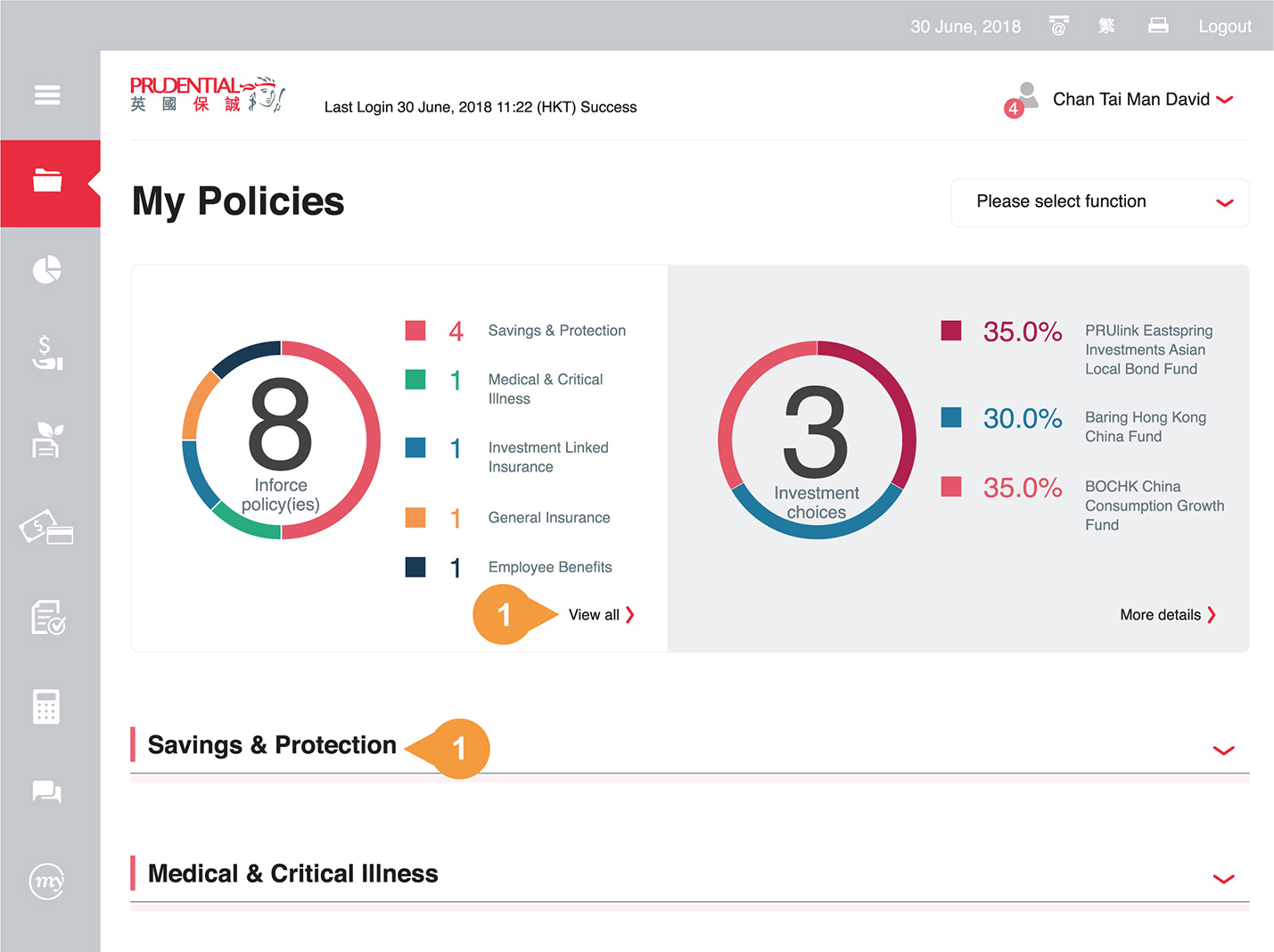Click the Employee Benefits navy swatch

coord(415,567)
